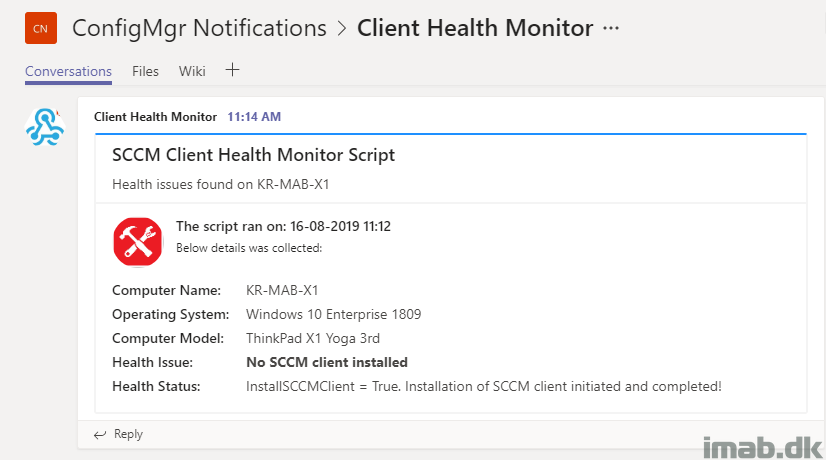Select 'Health issues found on KR-MAB-X1' text
This screenshot has height=460, width=826.
220,184
